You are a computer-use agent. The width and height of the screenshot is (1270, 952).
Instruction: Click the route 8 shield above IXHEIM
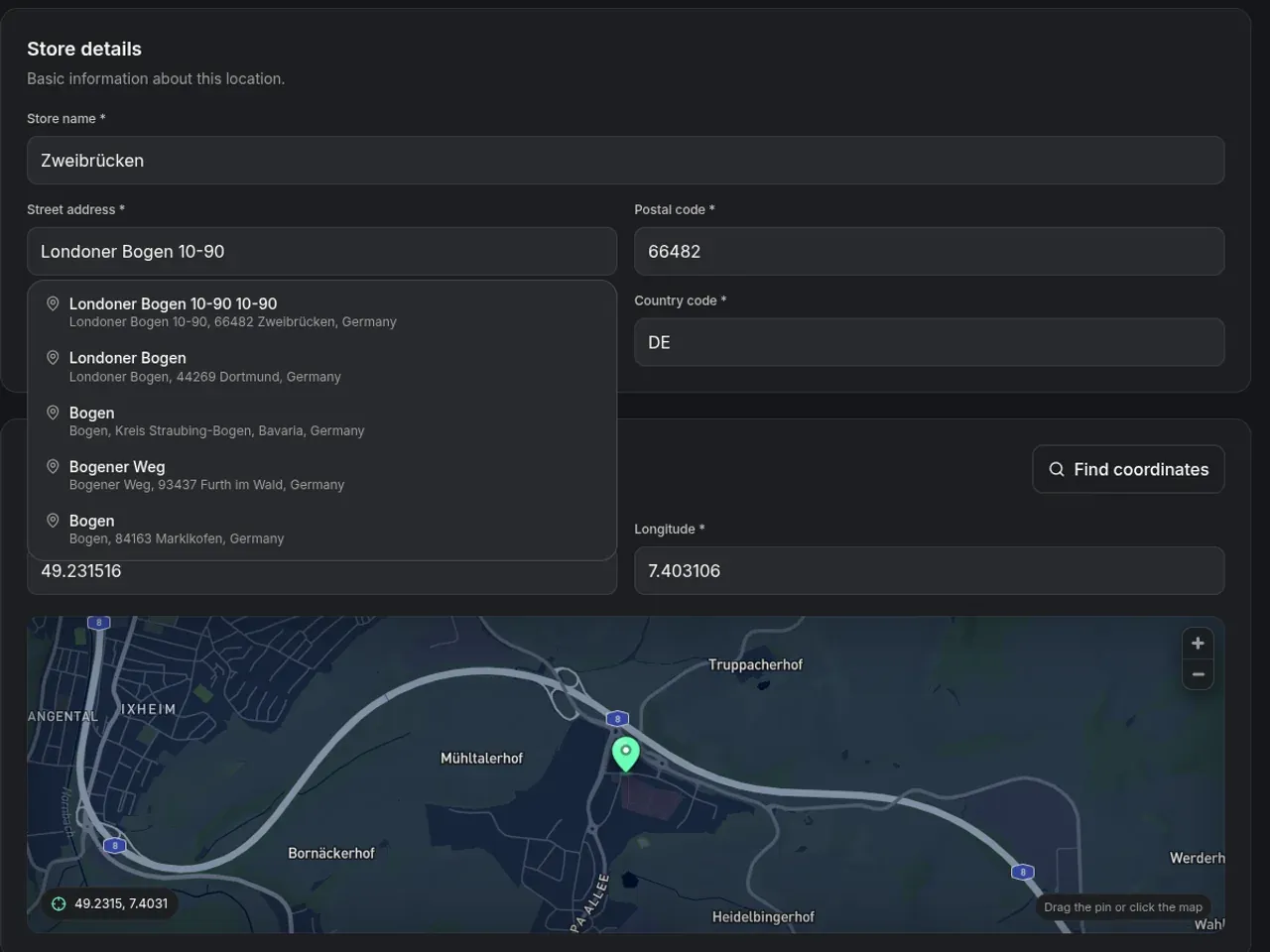98,623
